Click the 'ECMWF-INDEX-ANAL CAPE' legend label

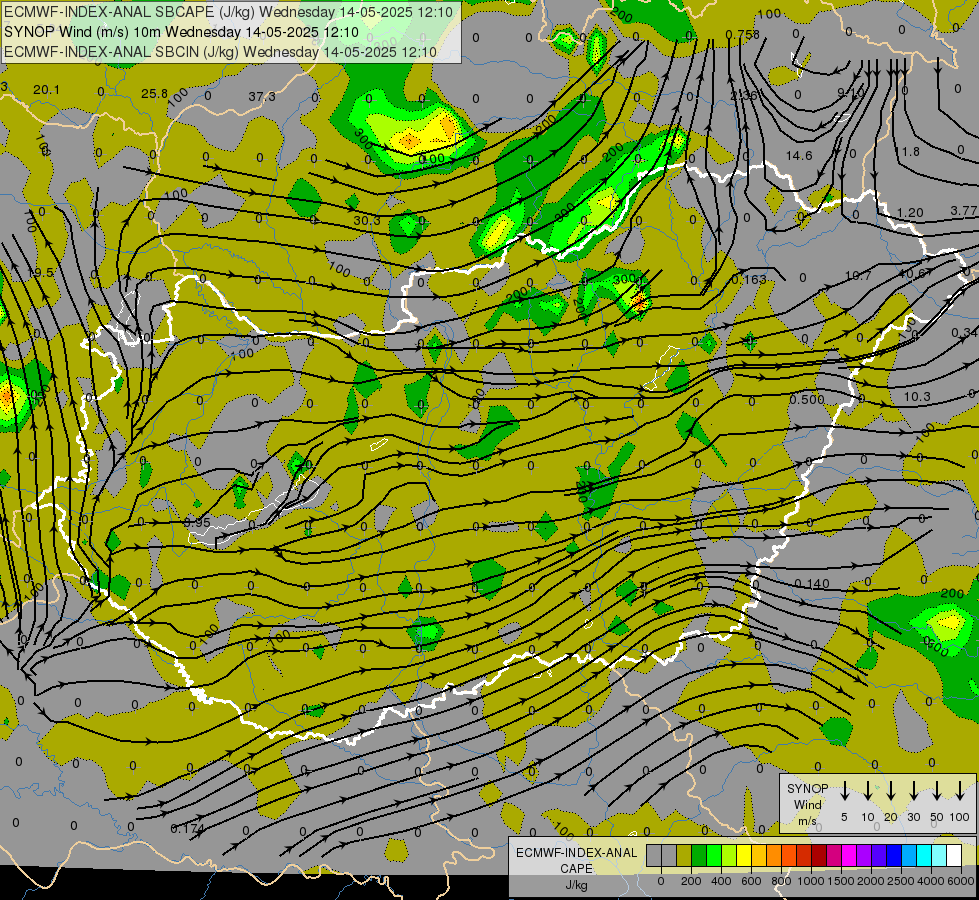pos(577,861)
